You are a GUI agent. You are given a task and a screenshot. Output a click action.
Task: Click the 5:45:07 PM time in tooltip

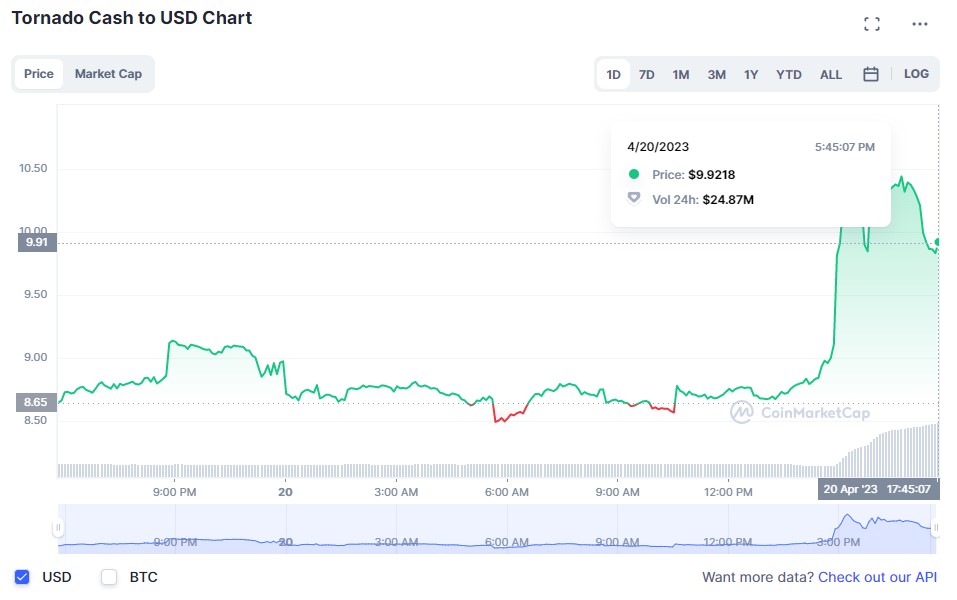point(845,147)
